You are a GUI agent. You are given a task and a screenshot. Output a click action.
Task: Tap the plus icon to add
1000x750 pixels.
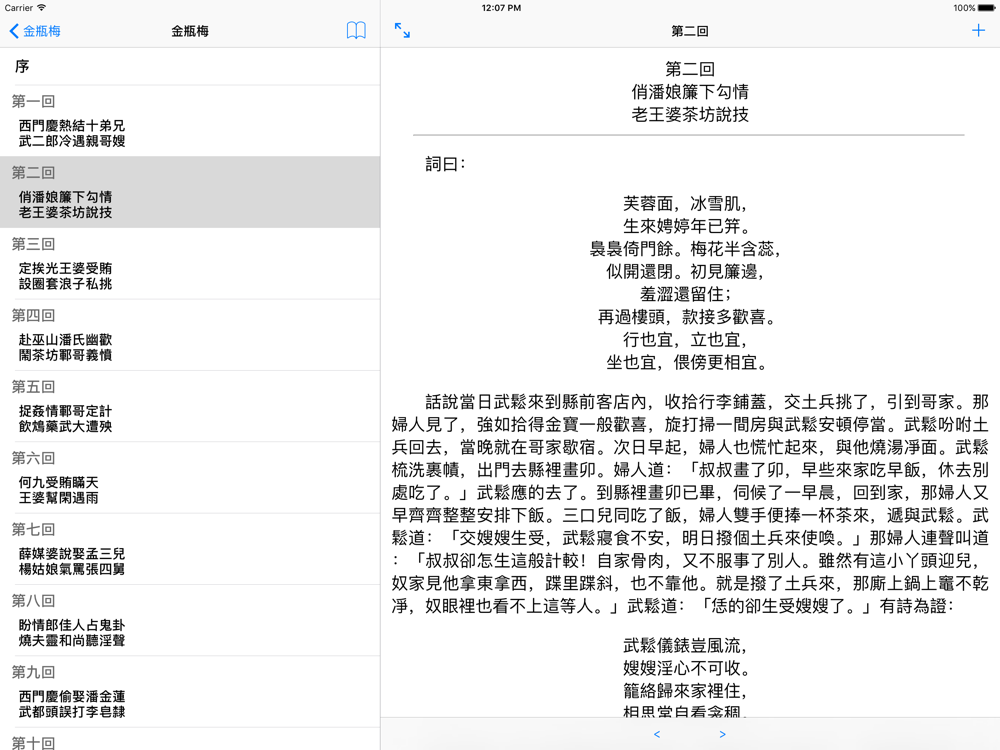[x=978, y=31]
